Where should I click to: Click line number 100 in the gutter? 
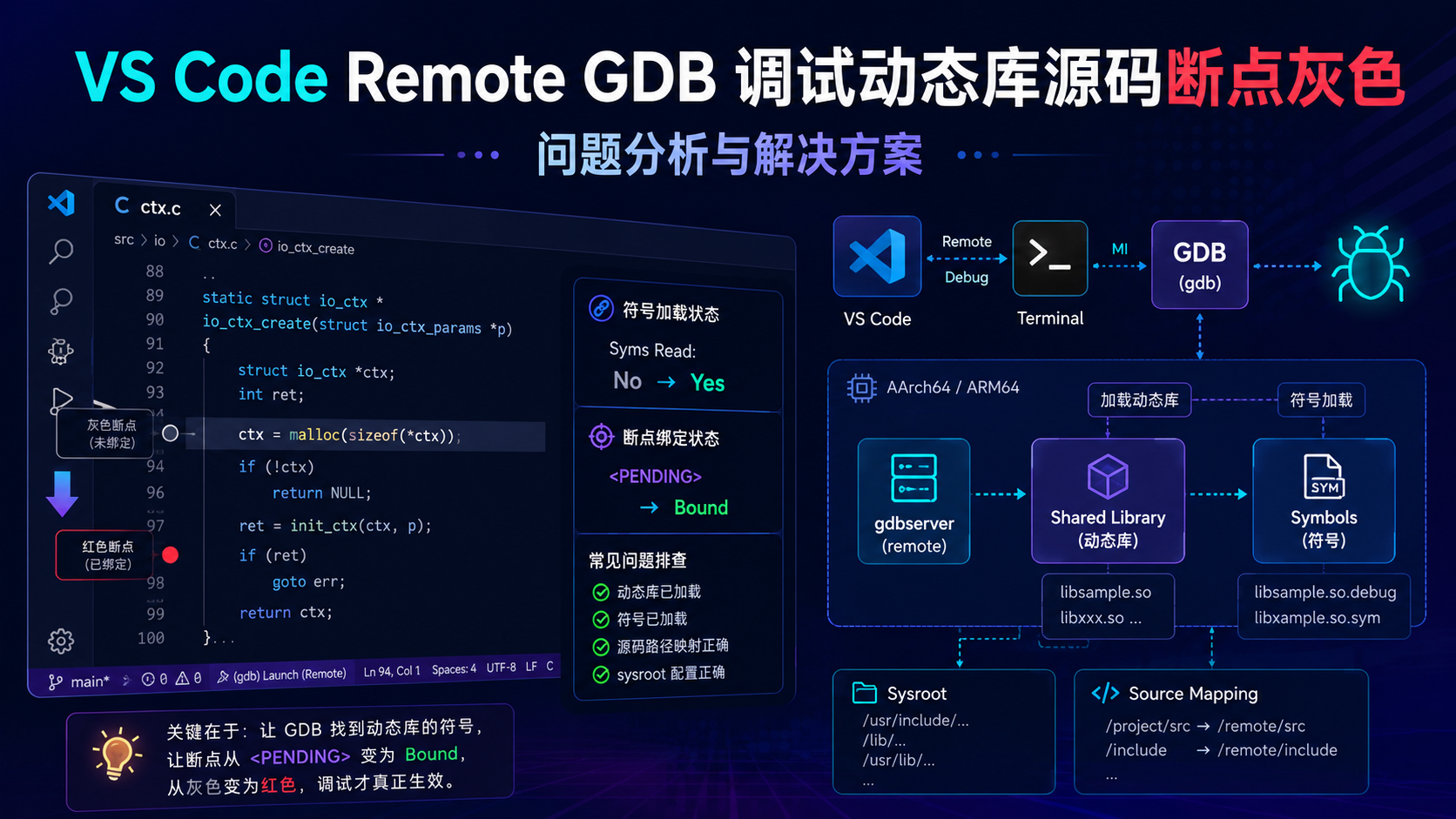coord(151,638)
